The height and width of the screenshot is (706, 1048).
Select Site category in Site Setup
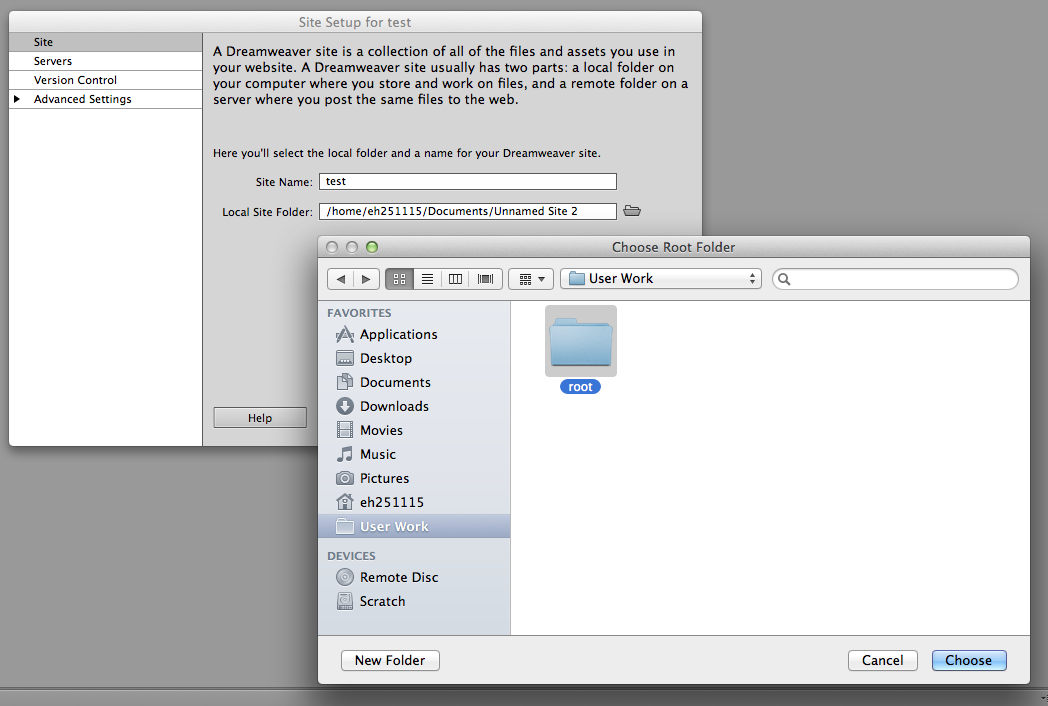[x=106, y=42]
